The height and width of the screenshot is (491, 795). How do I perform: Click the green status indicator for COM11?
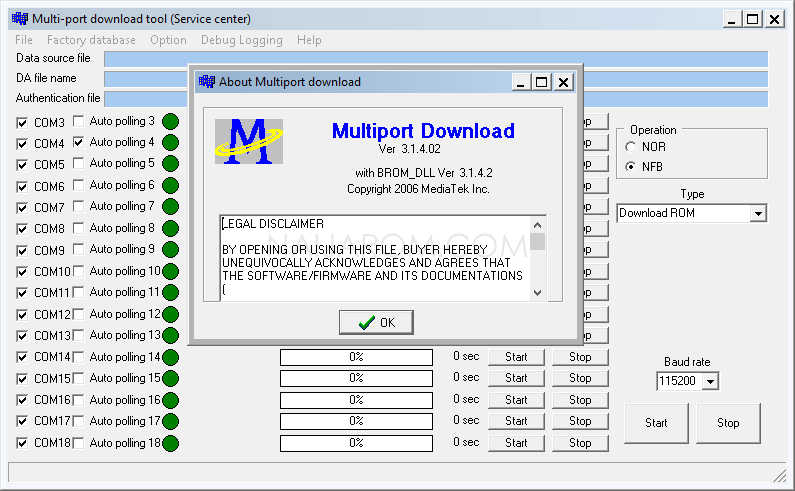(x=170, y=293)
